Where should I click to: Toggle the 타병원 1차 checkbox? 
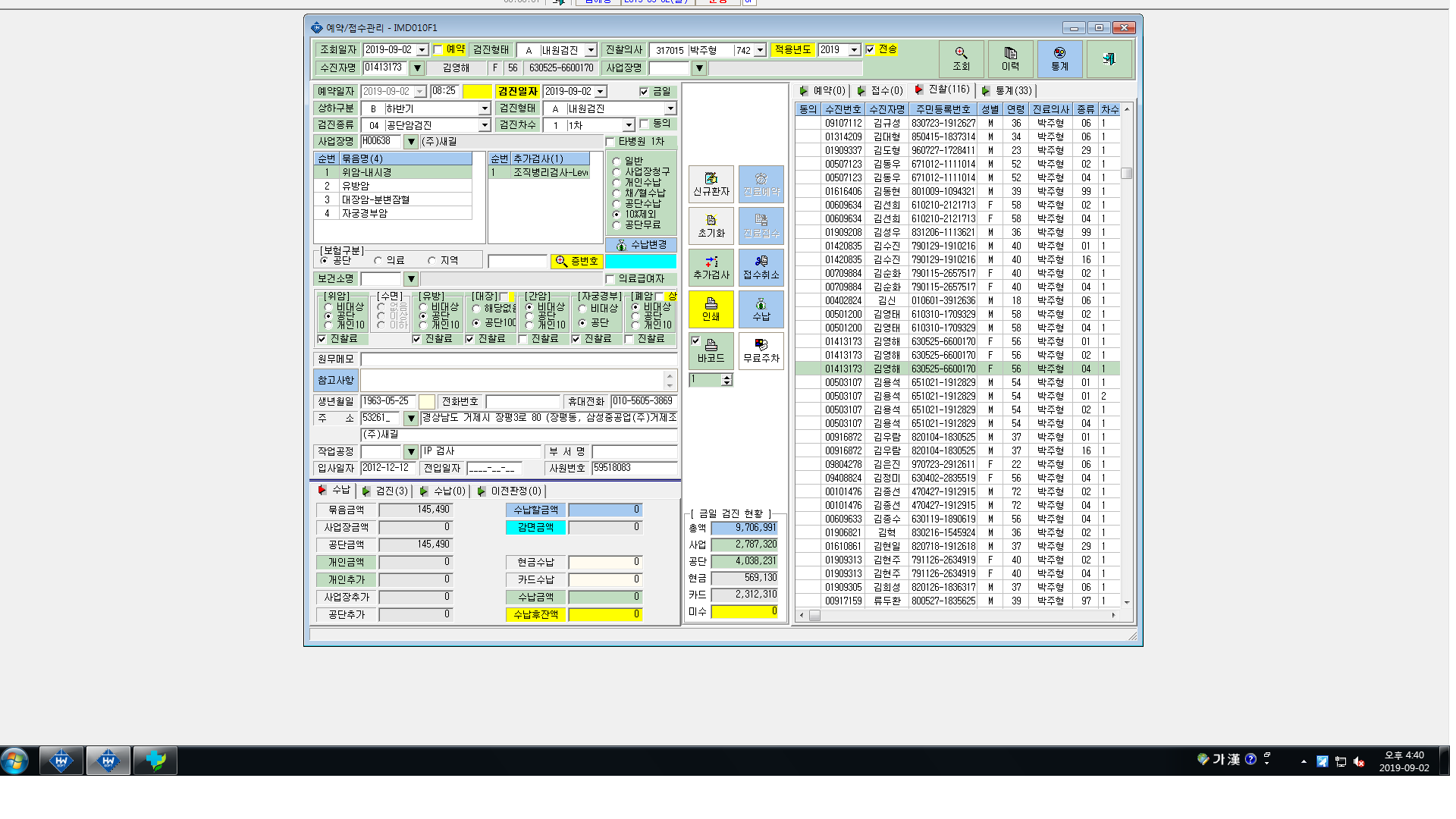click(610, 142)
